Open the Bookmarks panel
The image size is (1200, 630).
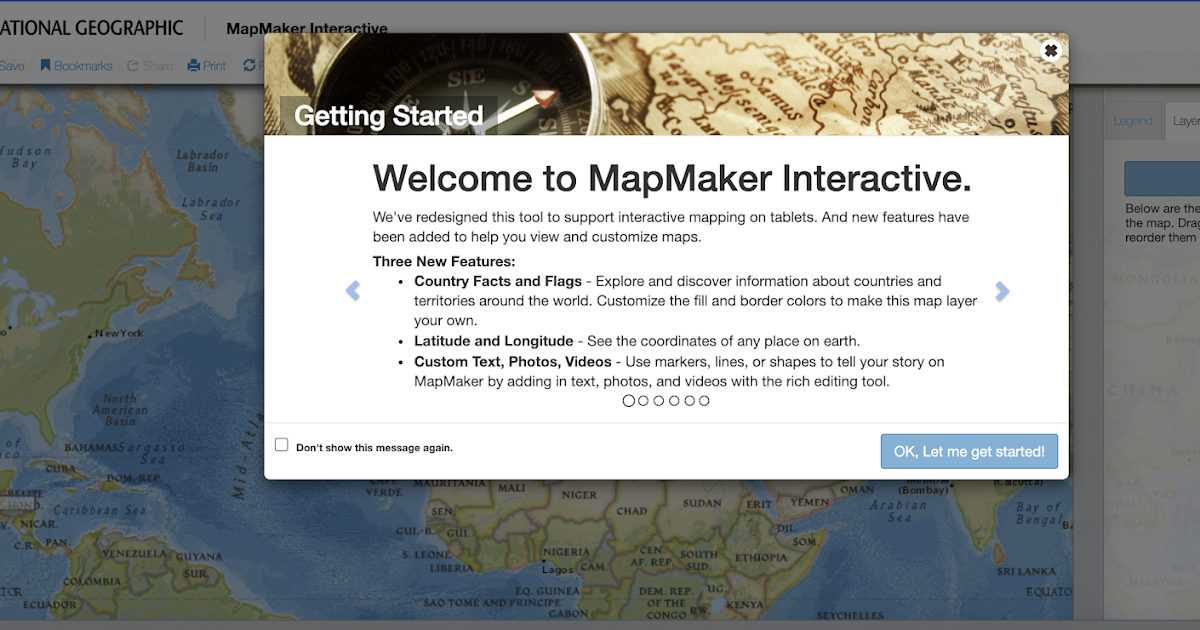pos(76,65)
